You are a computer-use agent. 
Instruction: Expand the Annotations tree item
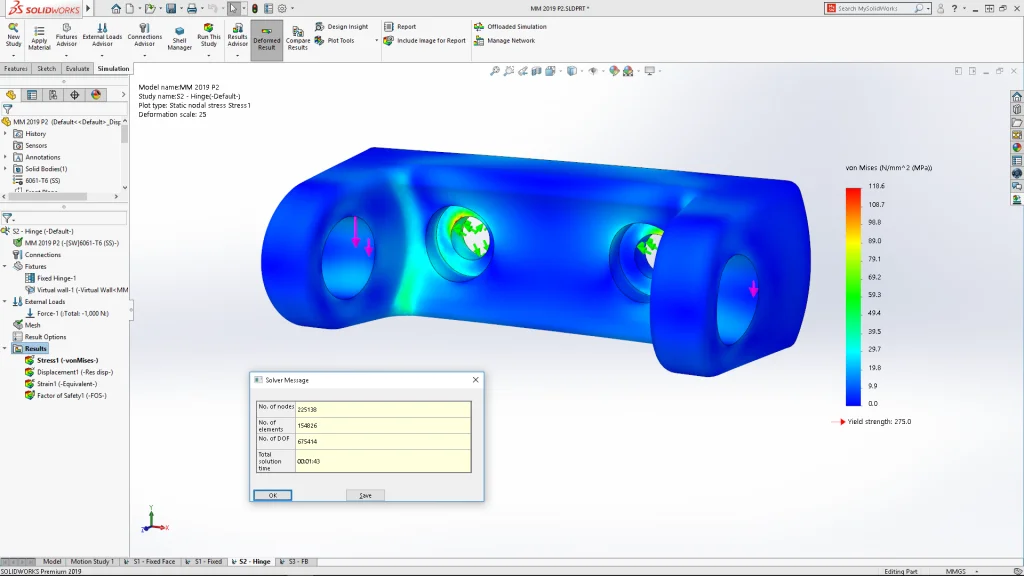click(x=6, y=157)
